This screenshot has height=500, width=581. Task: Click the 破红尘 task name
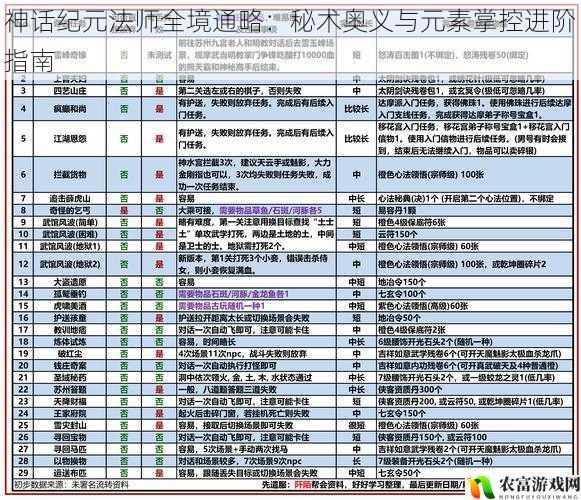coord(70,354)
